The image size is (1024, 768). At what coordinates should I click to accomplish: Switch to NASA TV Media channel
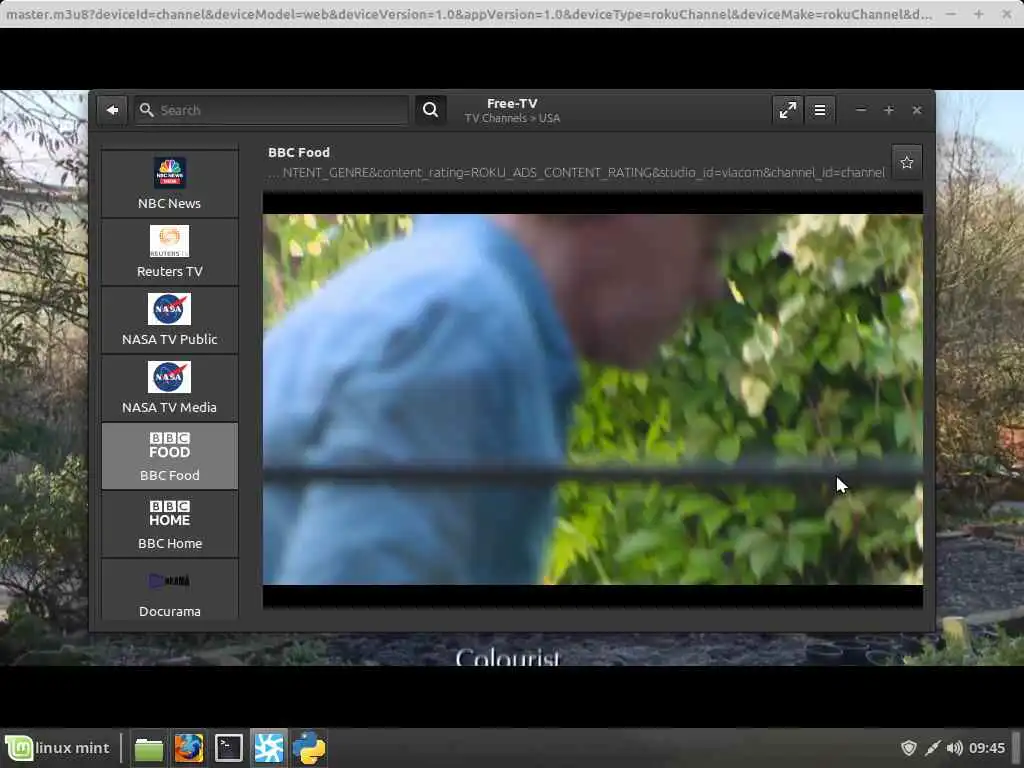tap(170, 388)
